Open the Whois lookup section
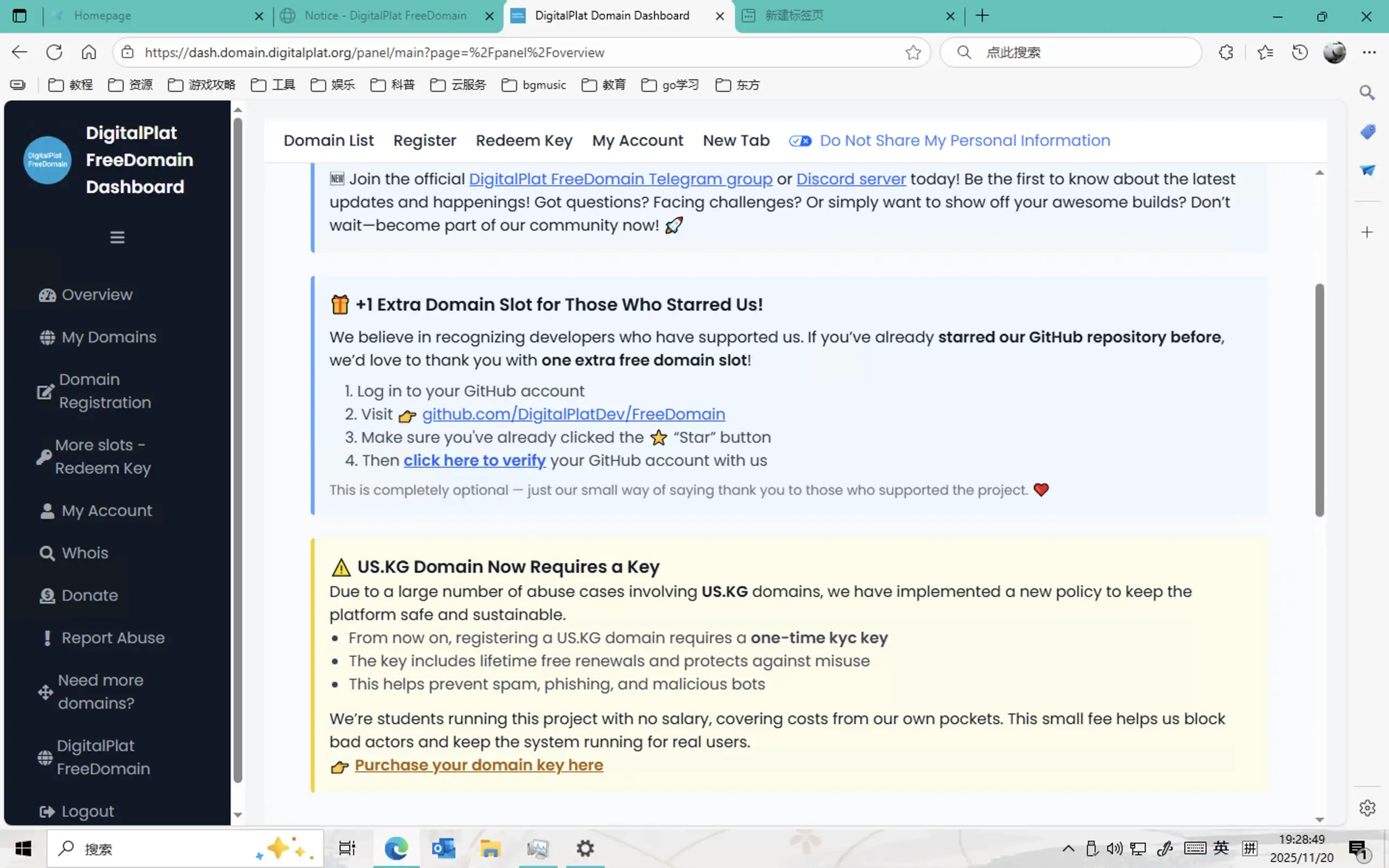This screenshot has width=1389, height=868. pyautogui.click(x=84, y=553)
